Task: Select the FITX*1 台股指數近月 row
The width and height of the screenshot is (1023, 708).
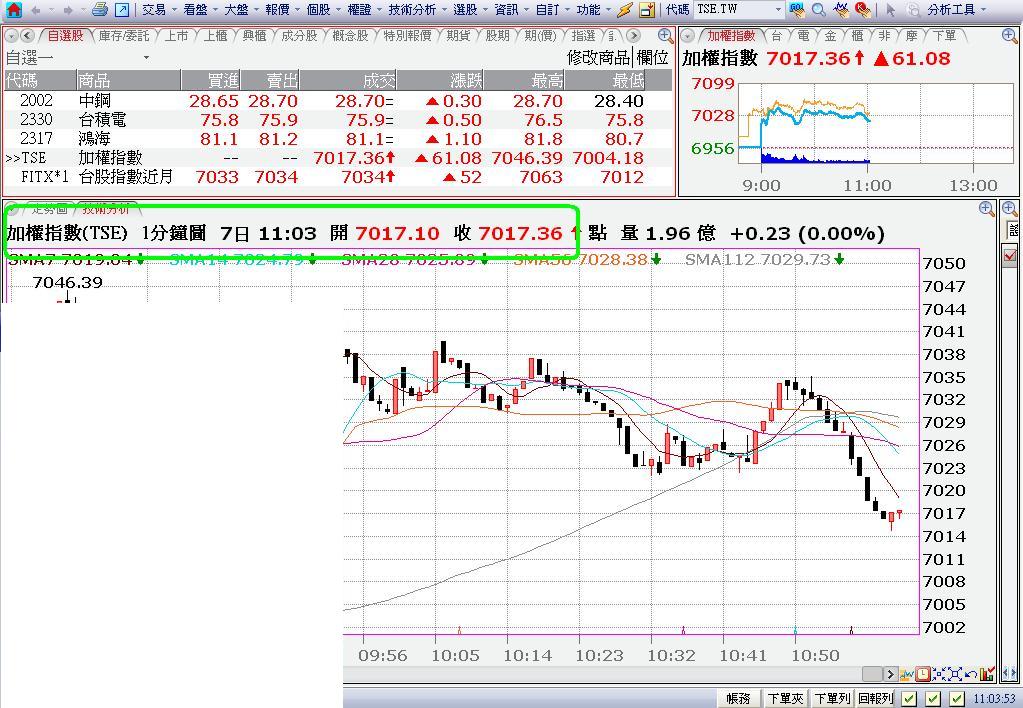Action: coord(337,177)
